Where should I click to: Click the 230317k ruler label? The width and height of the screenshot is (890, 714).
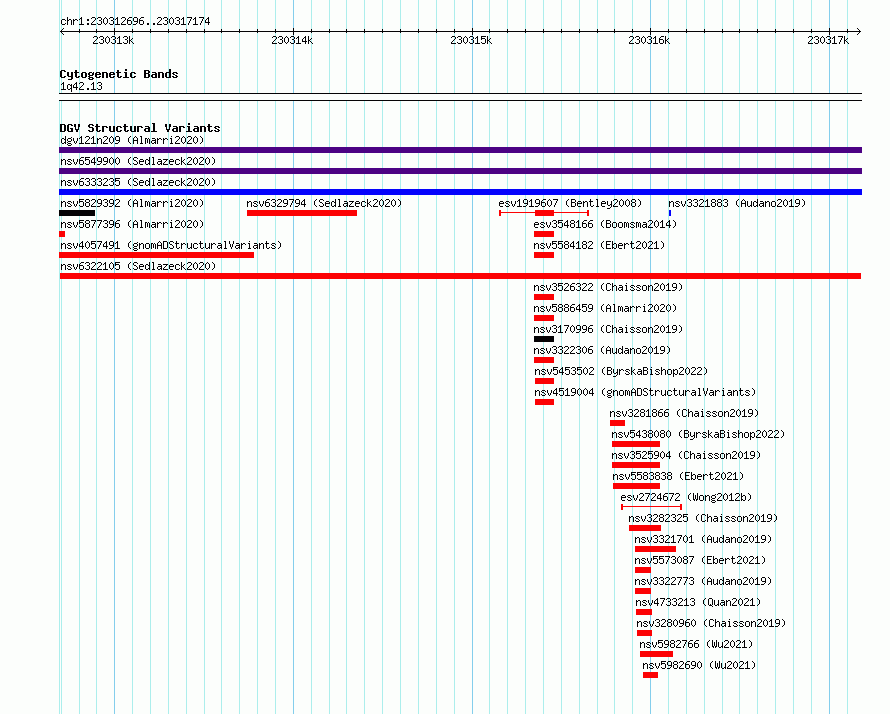point(828,40)
